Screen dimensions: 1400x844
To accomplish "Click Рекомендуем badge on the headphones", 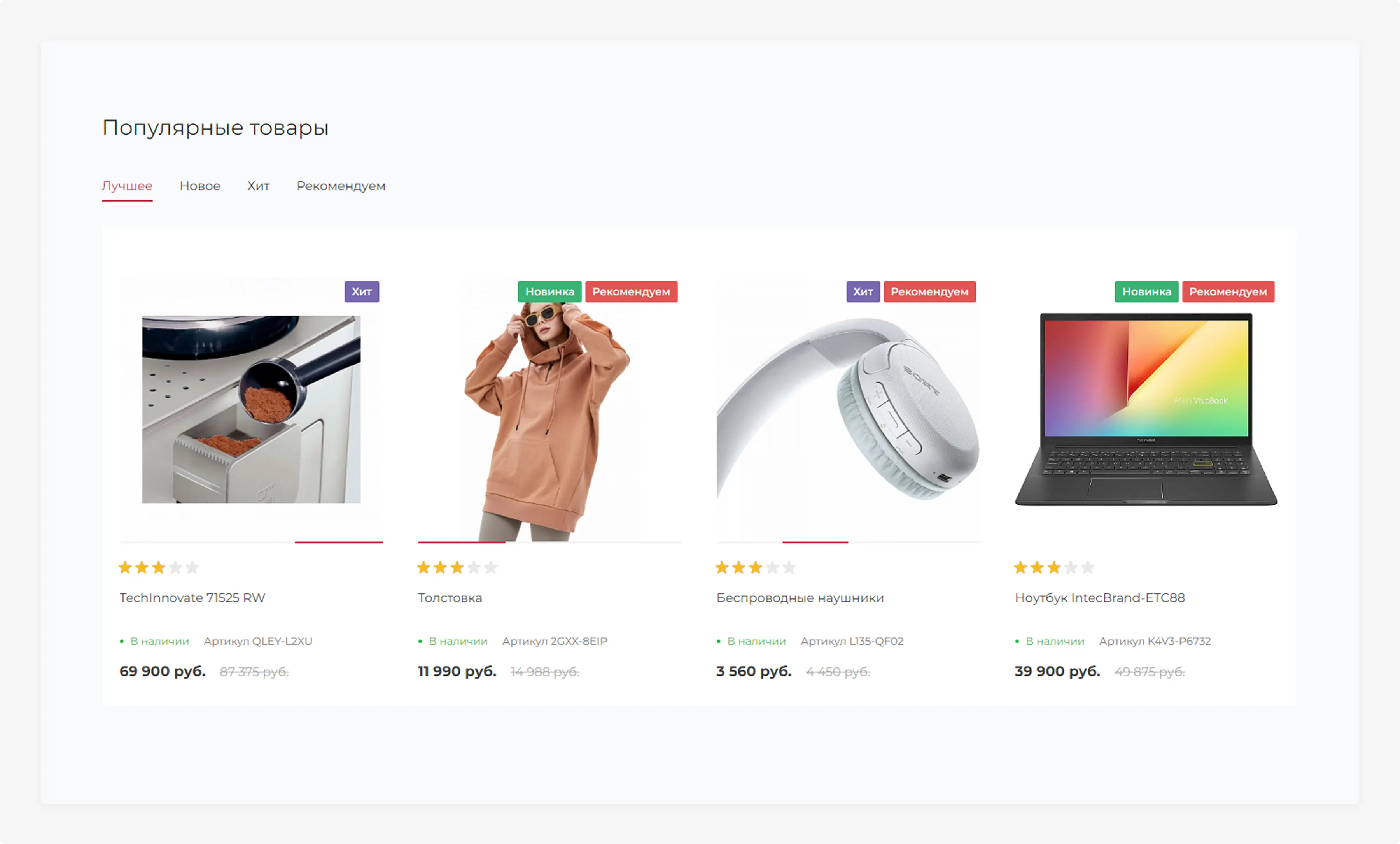I will (929, 291).
